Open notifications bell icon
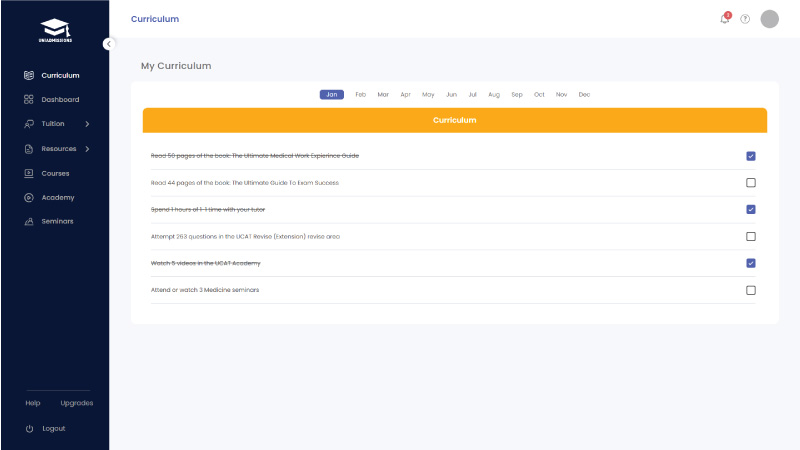The image size is (800, 450). (725, 19)
